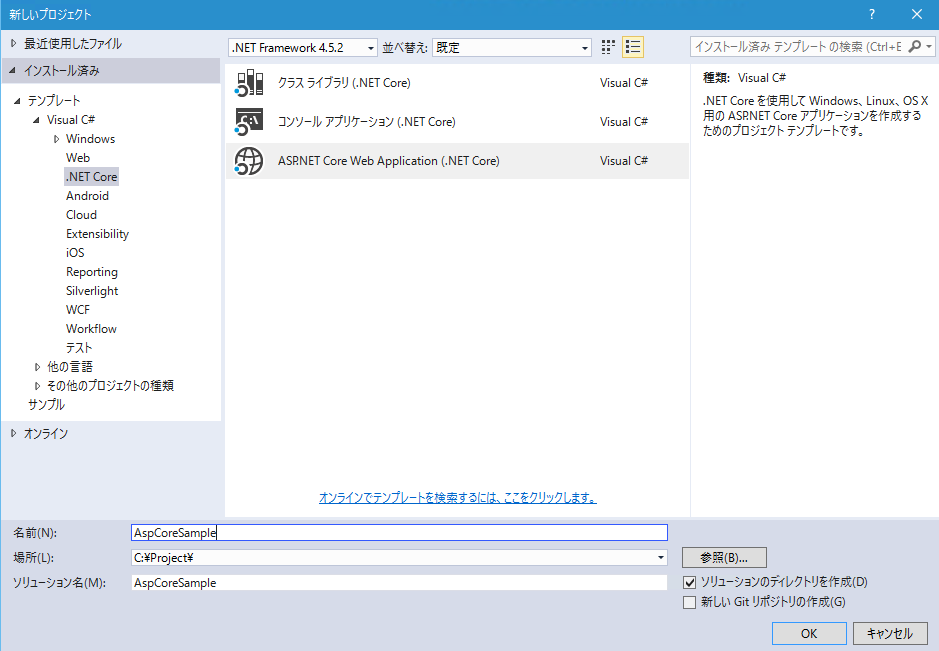The image size is (939, 651).
Task: Open the .NET Framework 4.5.2 version dropdown
Action: point(302,47)
